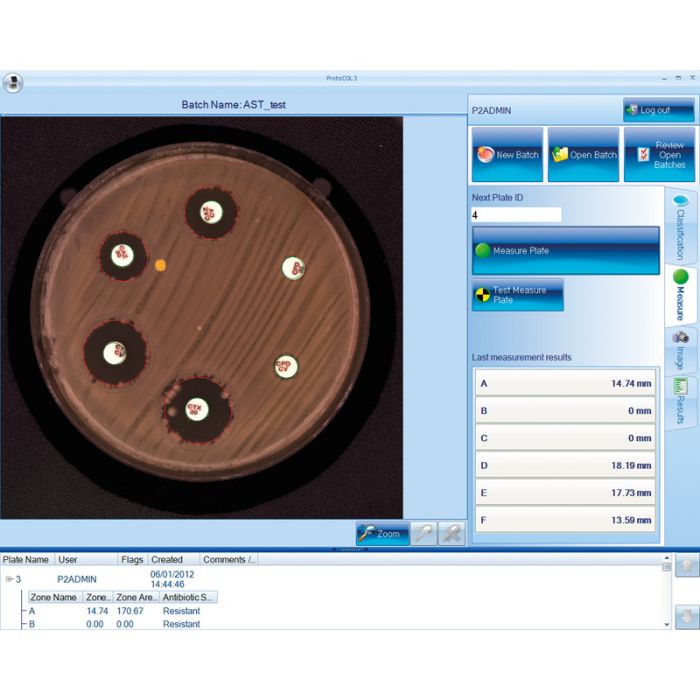Click the Antibiotic S... column header
The width and height of the screenshot is (700, 700).
coord(188,597)
